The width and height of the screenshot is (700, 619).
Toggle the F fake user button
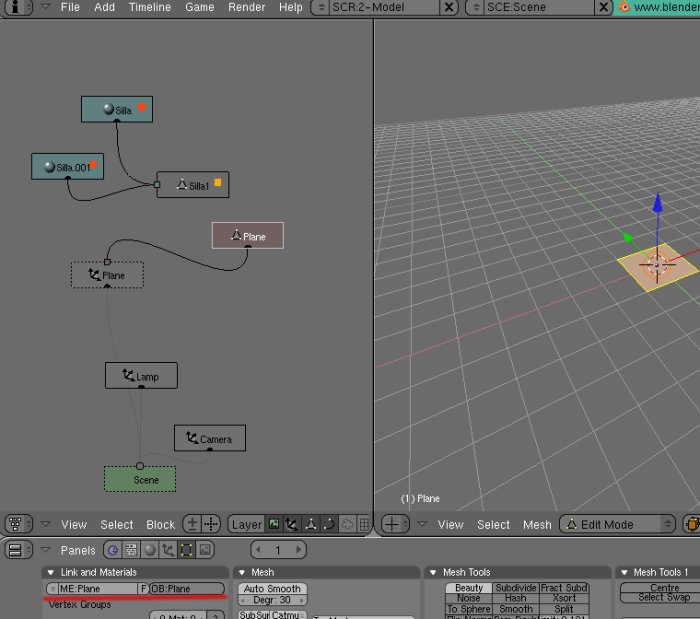point(143,589)
